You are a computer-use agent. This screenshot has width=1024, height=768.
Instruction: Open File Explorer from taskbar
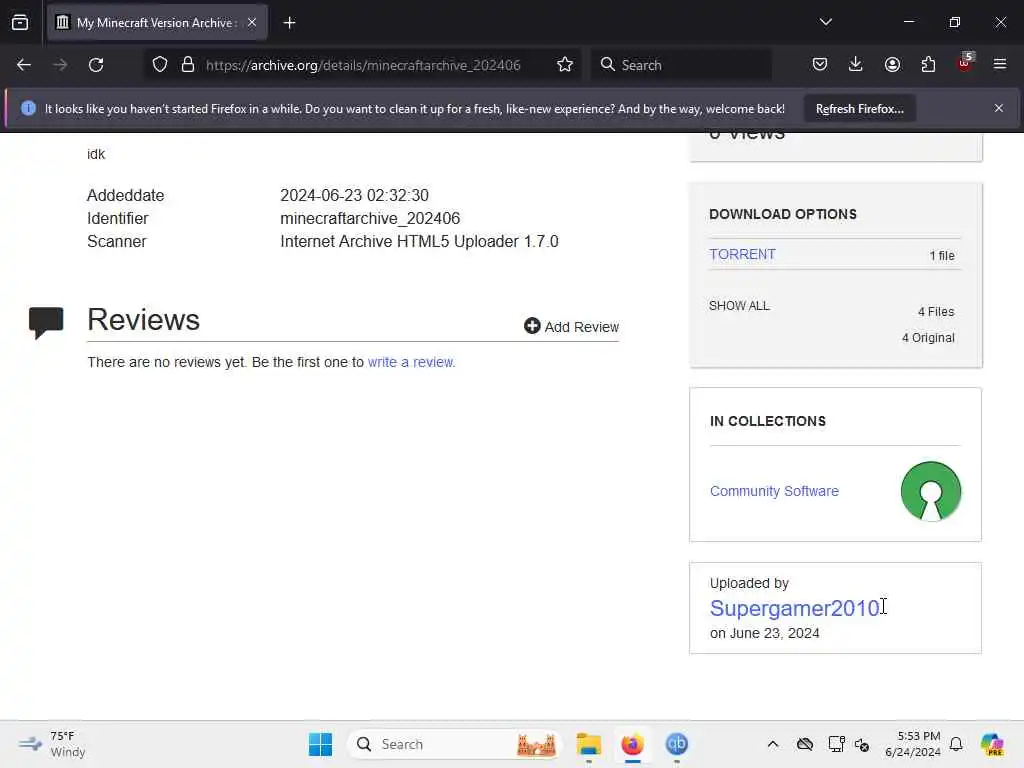point(588,744)
